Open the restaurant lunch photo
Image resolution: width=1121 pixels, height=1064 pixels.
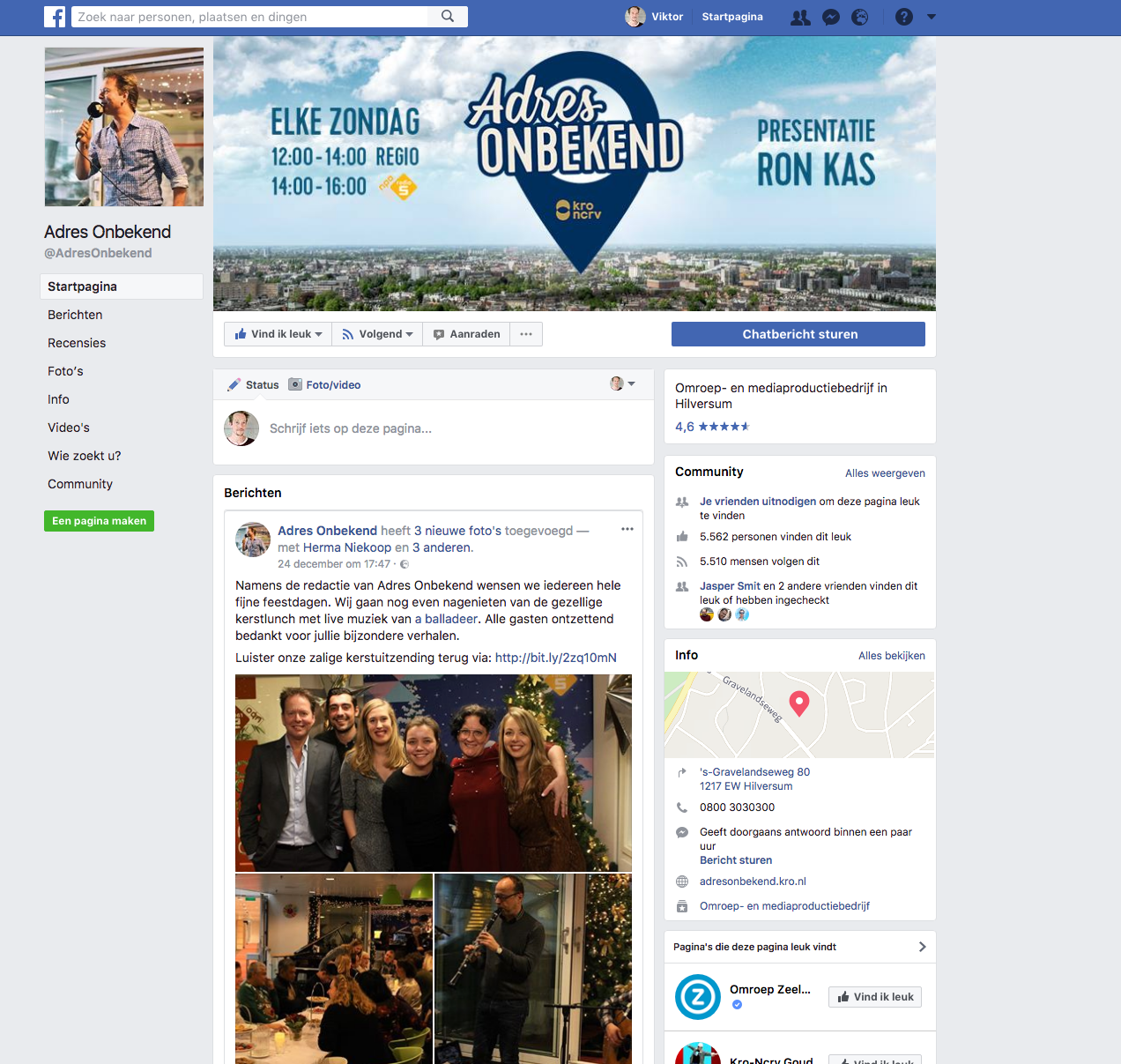pyautogui.click(x=334, y=969)
